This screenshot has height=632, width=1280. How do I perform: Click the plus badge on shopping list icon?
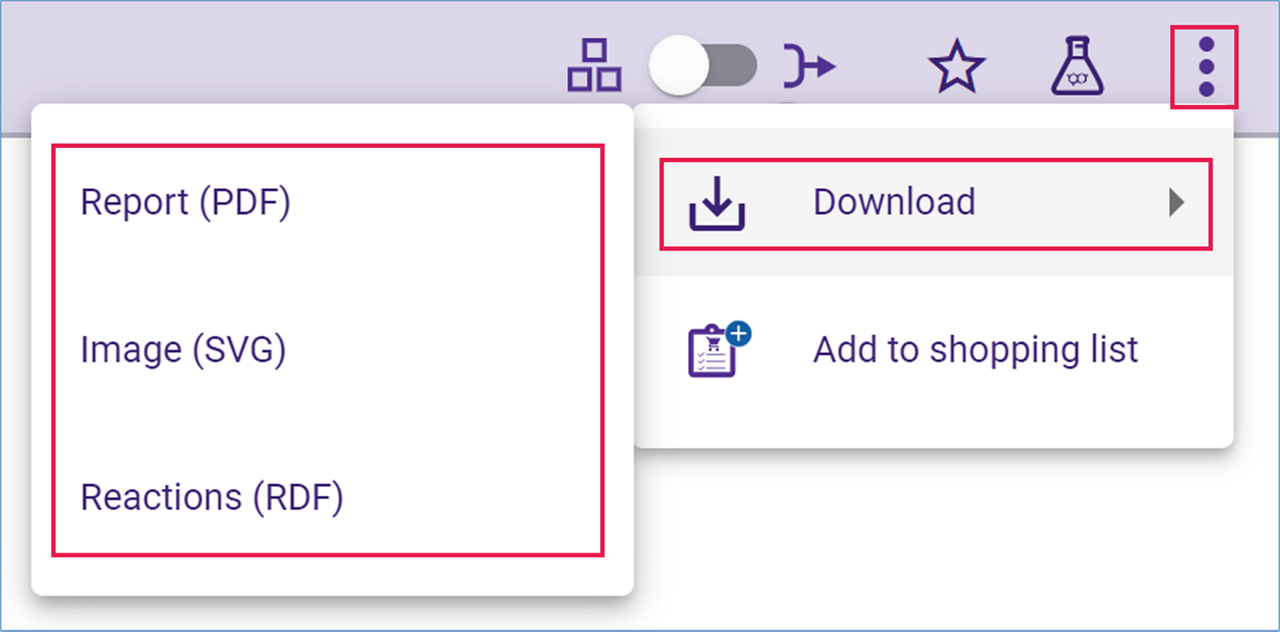(x=738, y=335)
